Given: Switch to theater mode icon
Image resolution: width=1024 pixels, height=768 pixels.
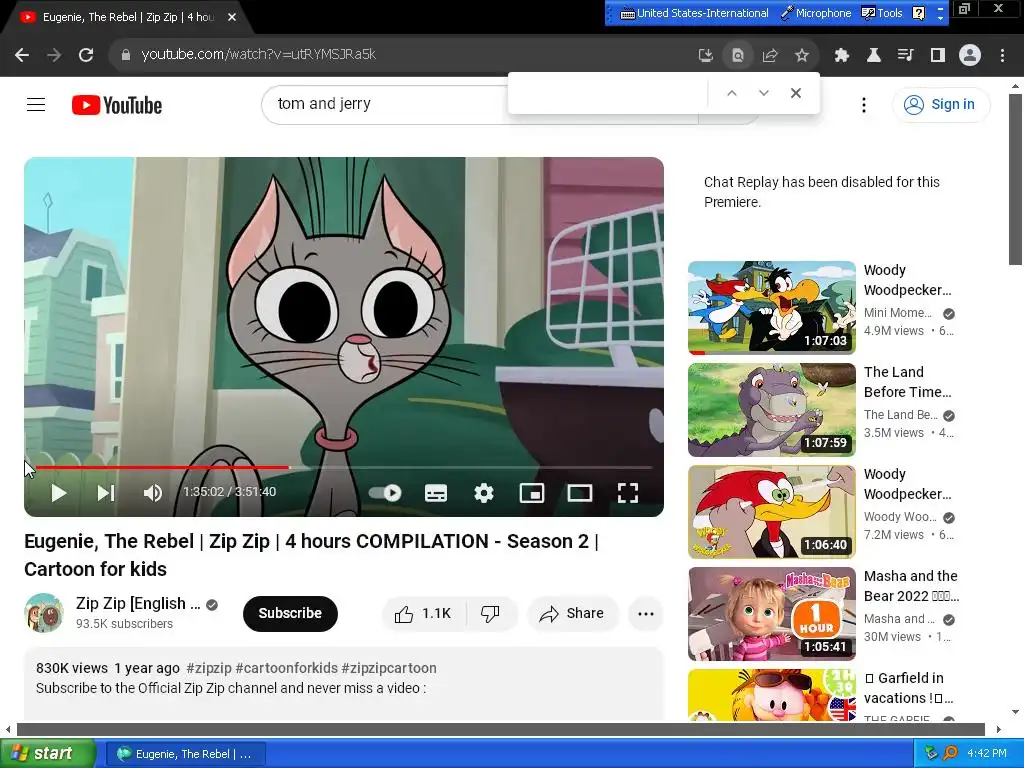Looking at the screenshot, I should tap(579, 493).
